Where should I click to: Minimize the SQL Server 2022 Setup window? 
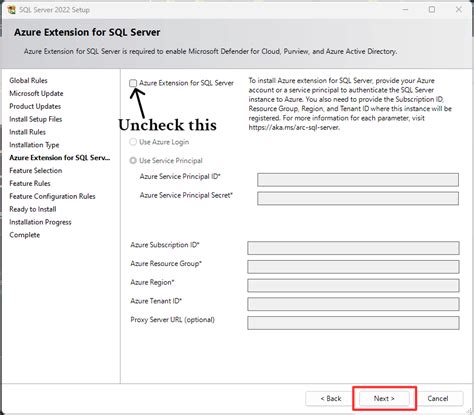click(406, 10)
